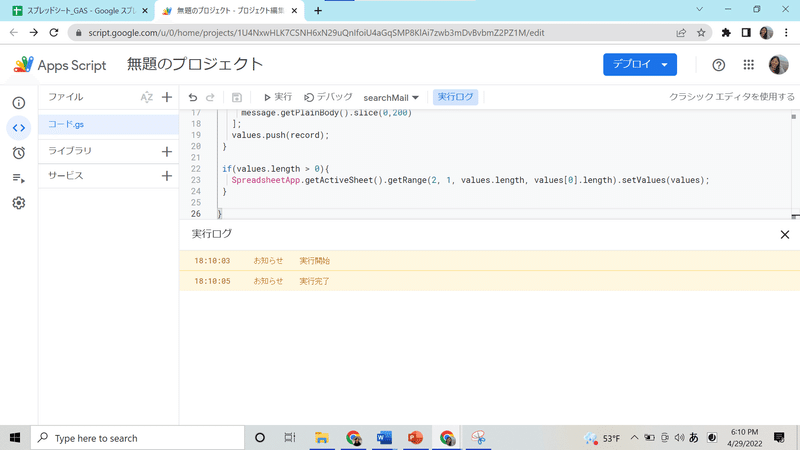Toggle the 実行ログ execution log button
This screenshot has width=800, height=450.
(455, 97)
